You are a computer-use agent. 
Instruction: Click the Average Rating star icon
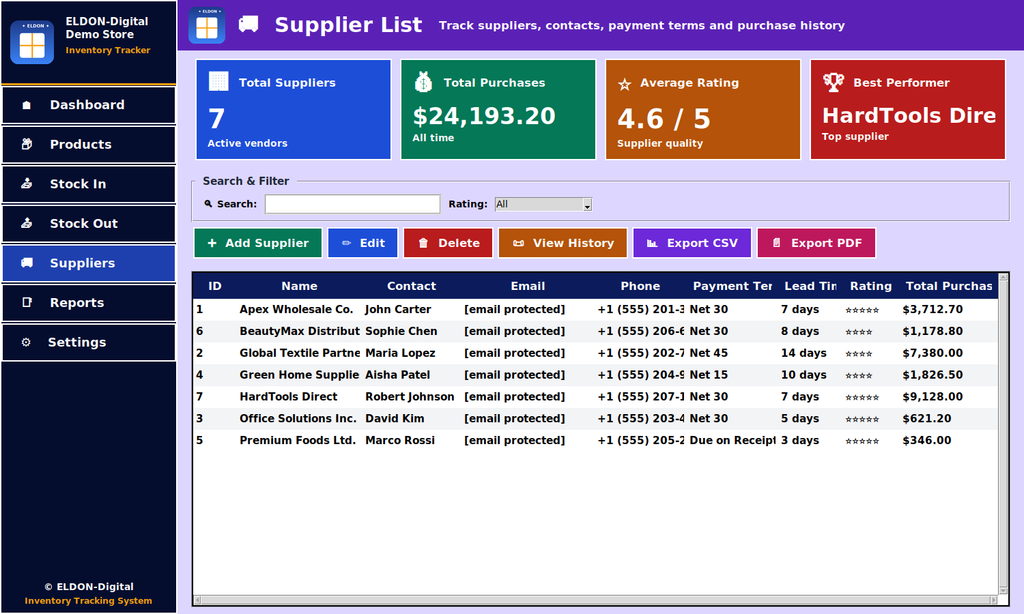[624, 84]
